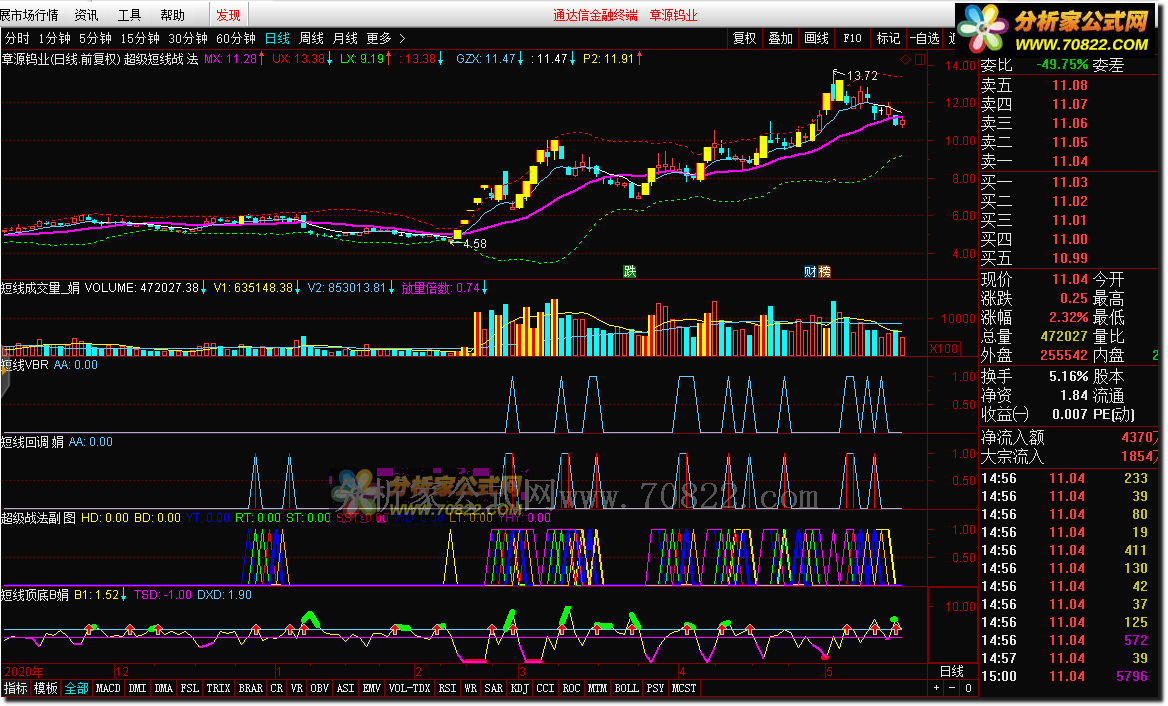The height and width of the screenshot is (706, 1168).
Task: Select the BOLL indicator tab
Action: (x=626, y=688)
